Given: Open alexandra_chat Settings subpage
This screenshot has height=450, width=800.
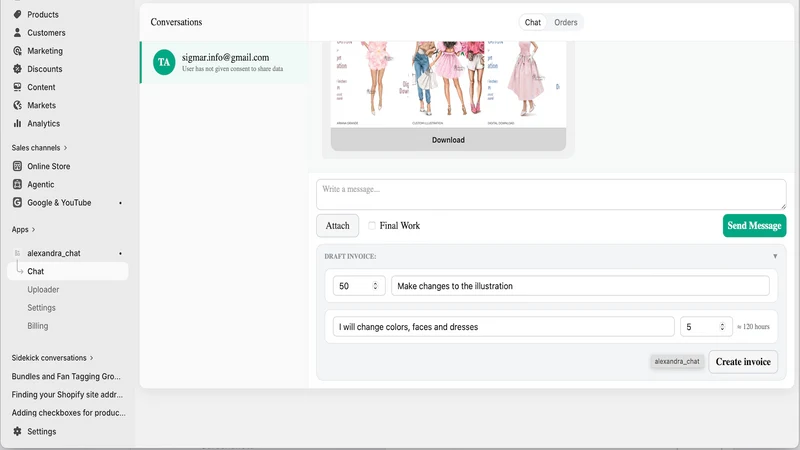Looking at the screenshot, I should (x=41, y=308).
